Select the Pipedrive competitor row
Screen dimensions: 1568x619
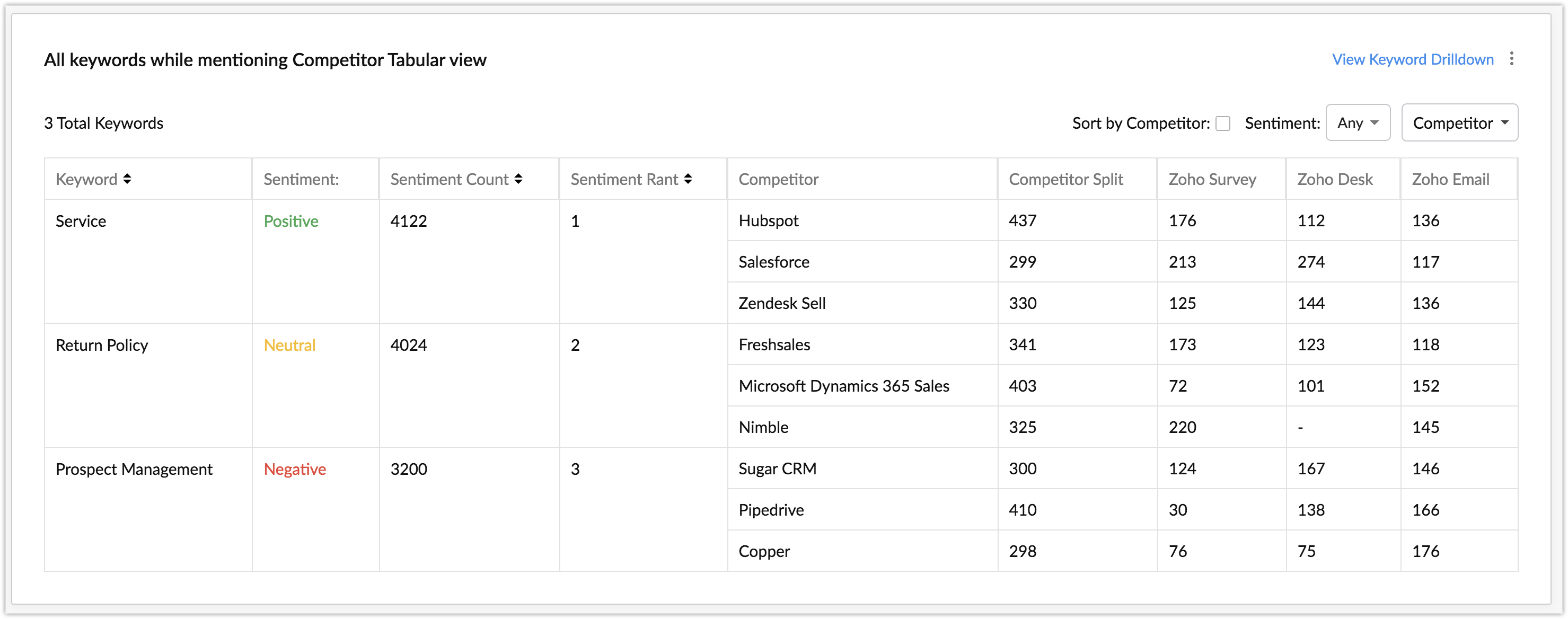click(x=771, y=510)
